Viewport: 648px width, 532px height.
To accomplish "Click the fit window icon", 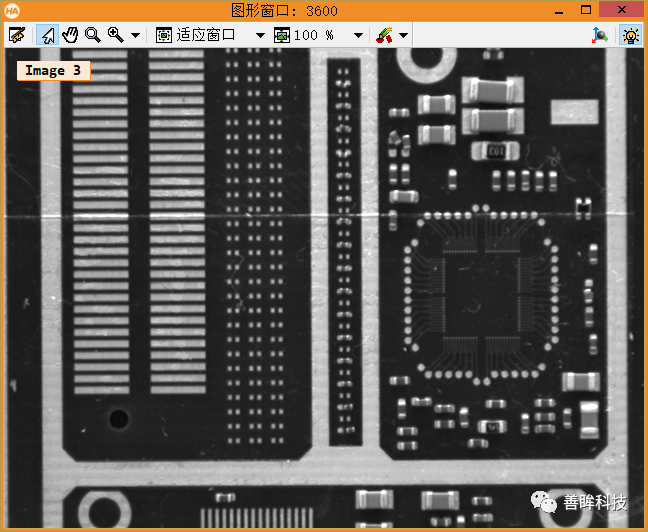I will click(x=164, y=35).
